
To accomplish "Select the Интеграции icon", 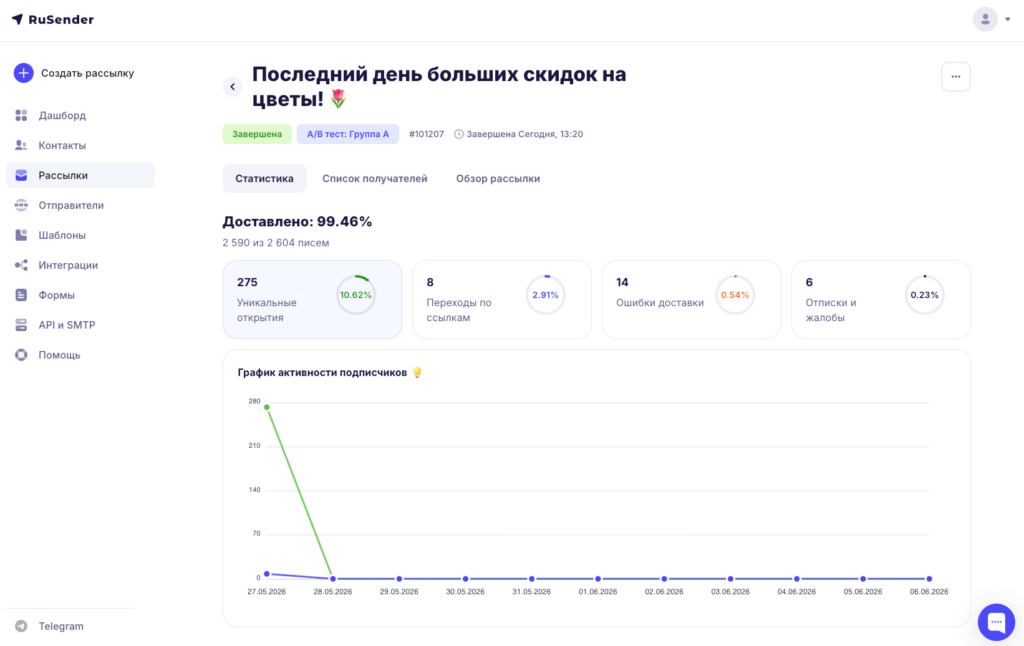I will tap(22, 265).
